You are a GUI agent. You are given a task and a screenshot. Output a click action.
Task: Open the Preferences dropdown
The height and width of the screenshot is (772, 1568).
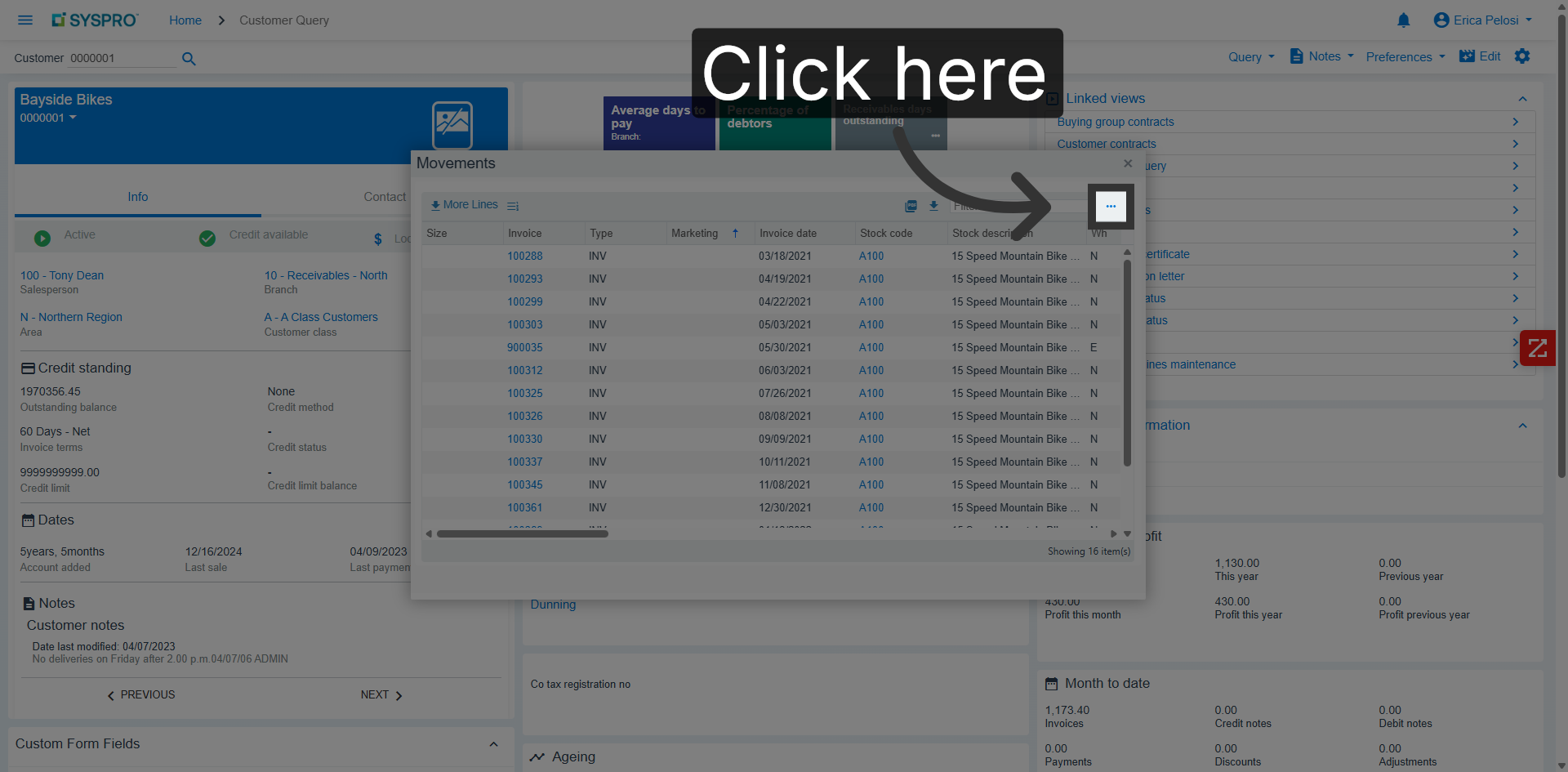tap(1405, 57)
